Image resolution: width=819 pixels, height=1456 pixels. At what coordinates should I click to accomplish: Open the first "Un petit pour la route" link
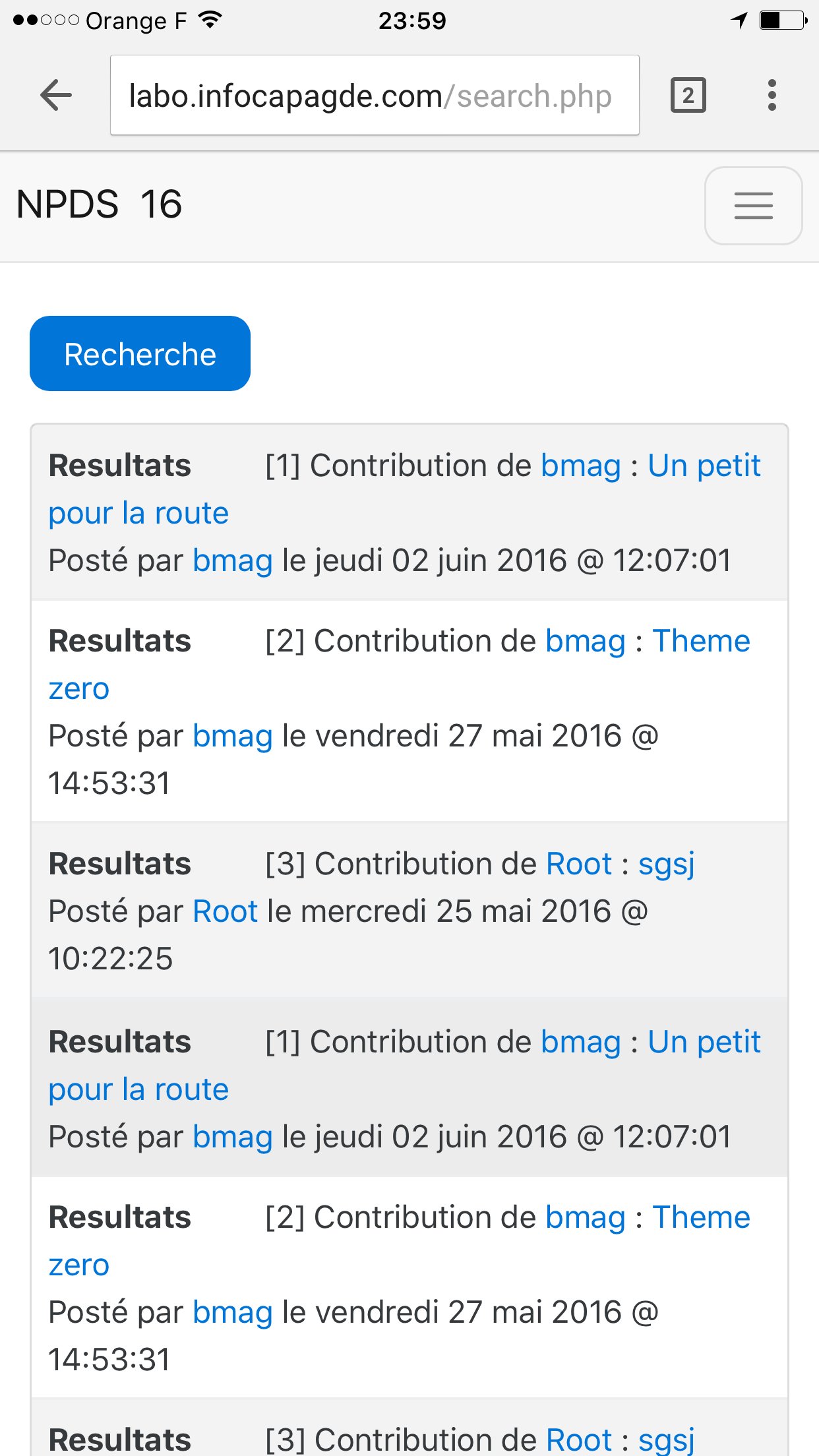coord(704,466)
